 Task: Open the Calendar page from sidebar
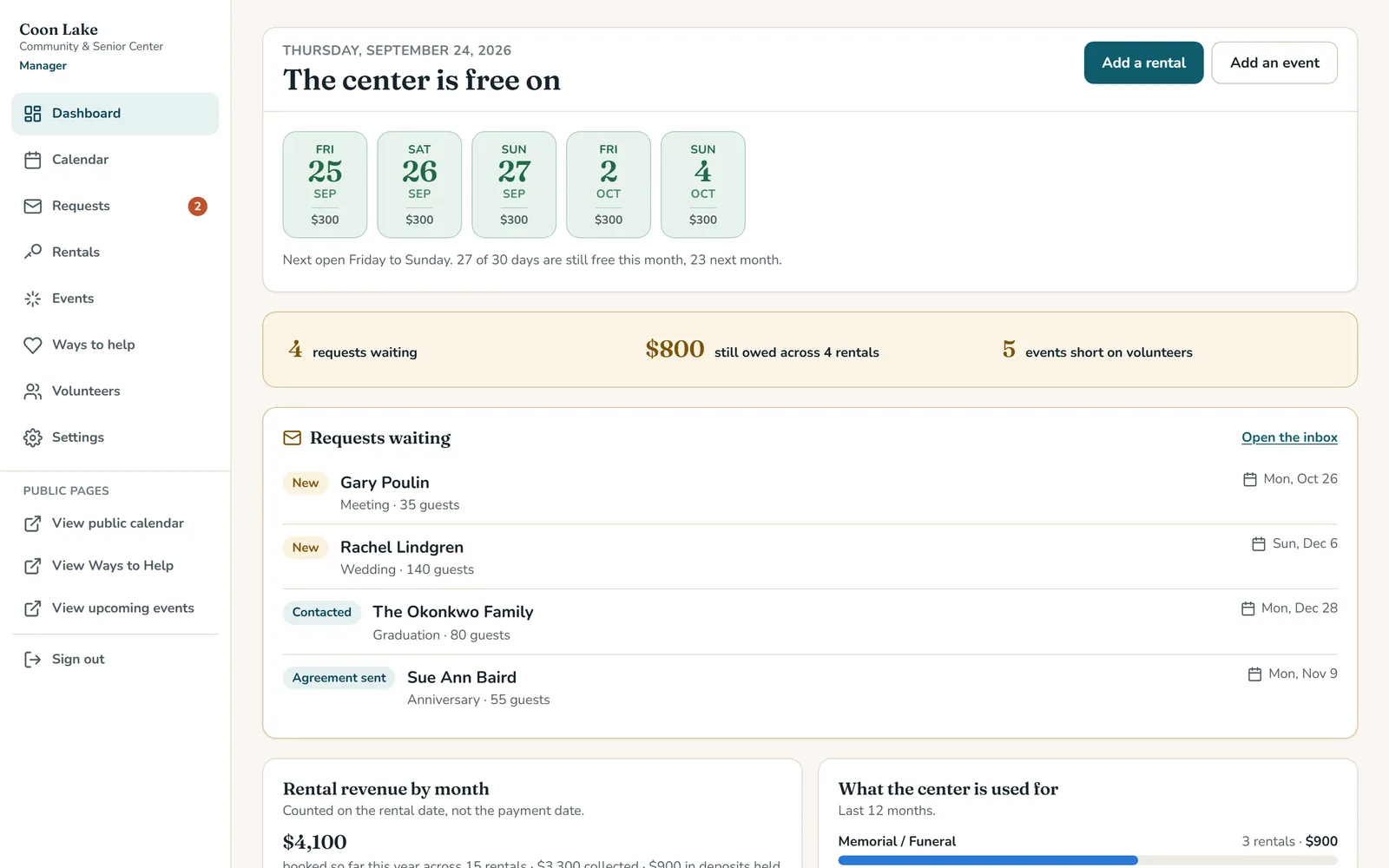[x=115, y=160]
